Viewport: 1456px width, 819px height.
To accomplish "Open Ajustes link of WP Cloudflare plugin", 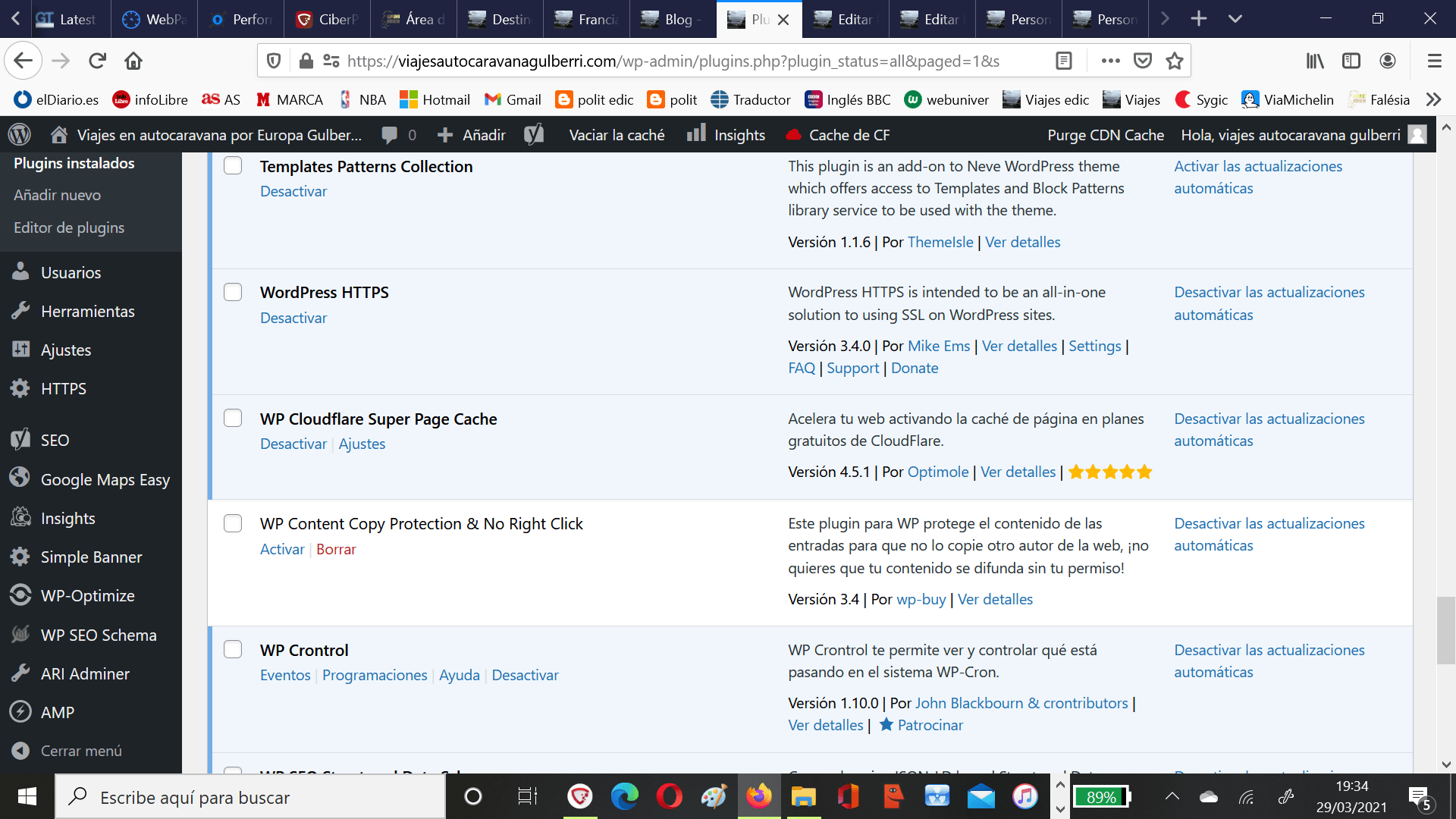I will pos(362,444).
